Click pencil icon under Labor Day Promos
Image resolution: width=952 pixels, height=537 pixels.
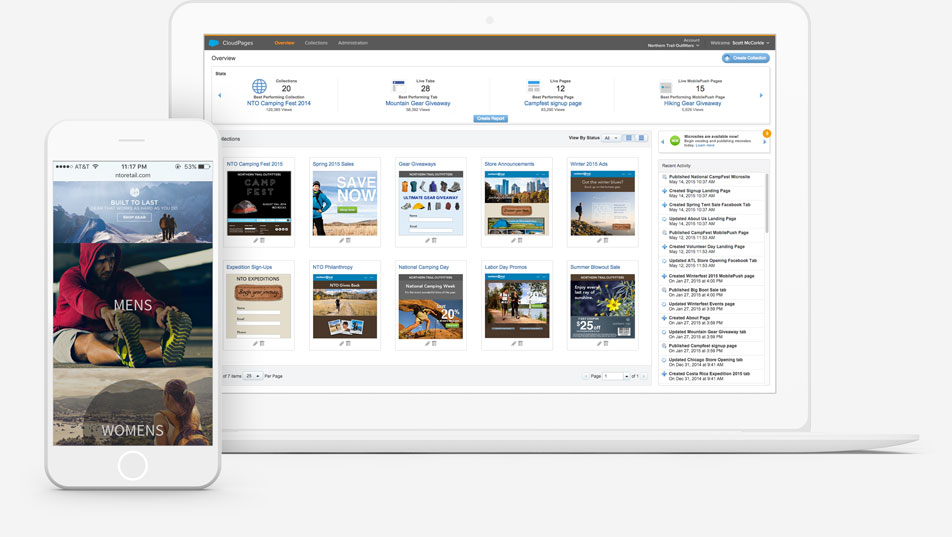click(x=514, y=343)
